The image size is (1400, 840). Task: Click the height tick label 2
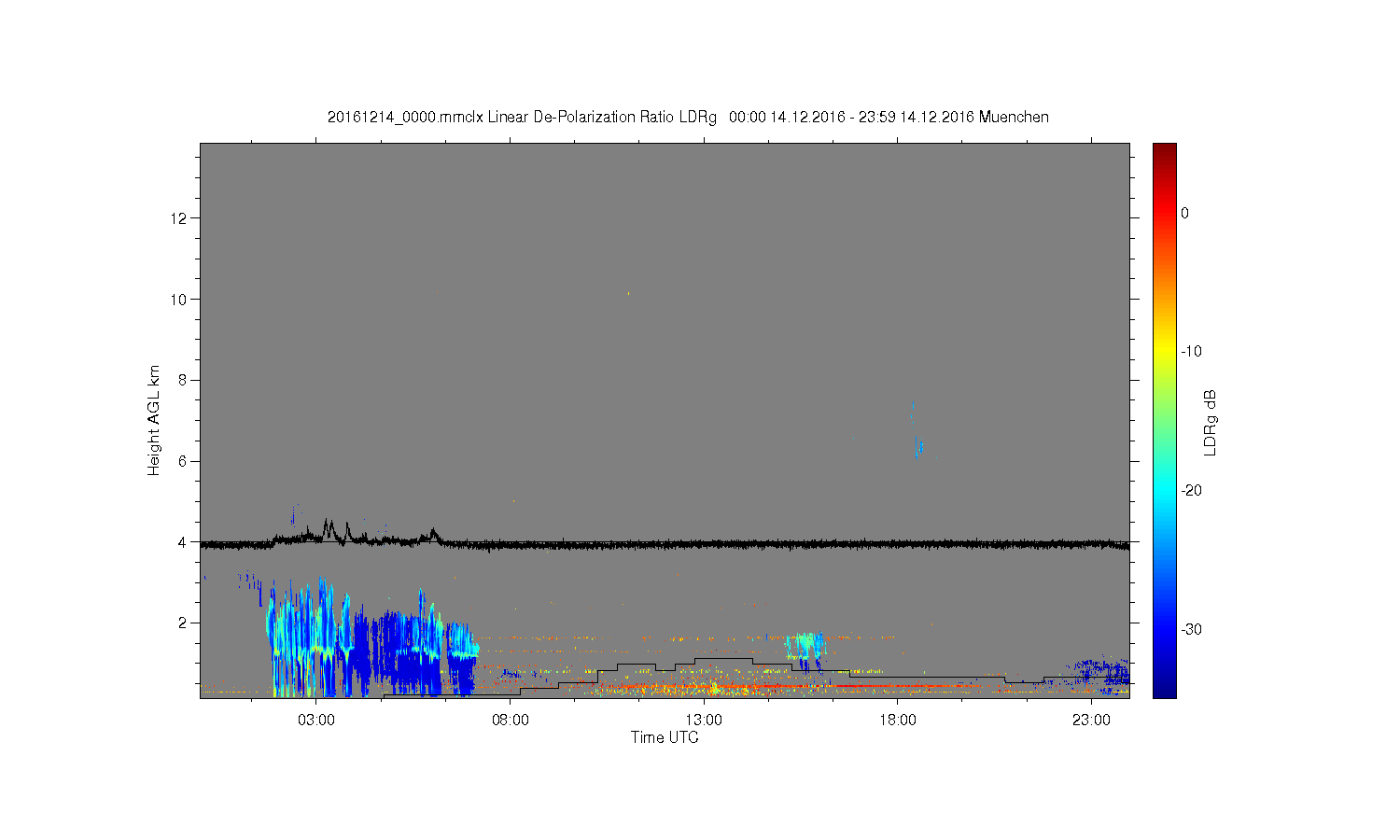pyautogui.click(x=184, y=623)
